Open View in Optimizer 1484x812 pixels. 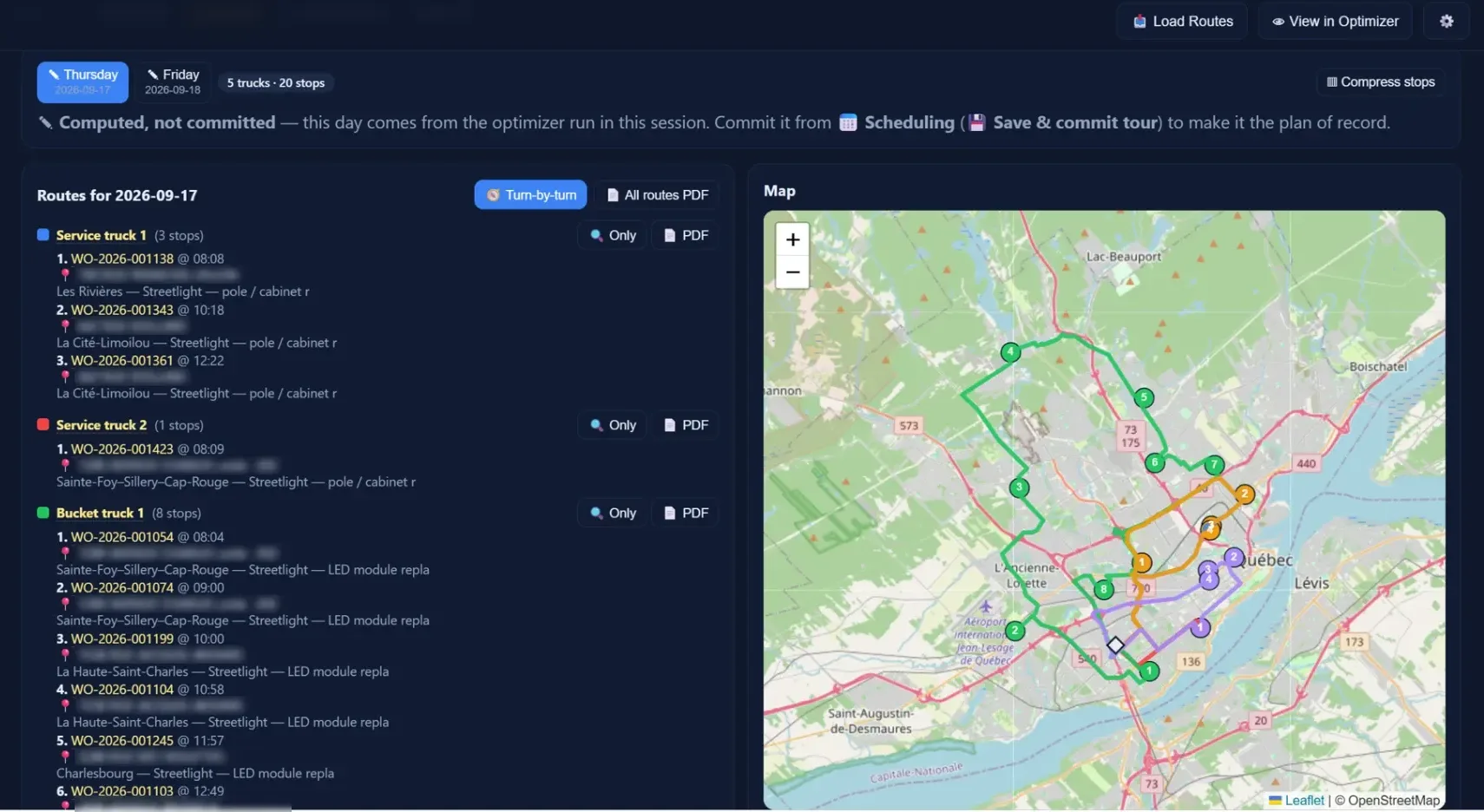tap(1335, 21)
